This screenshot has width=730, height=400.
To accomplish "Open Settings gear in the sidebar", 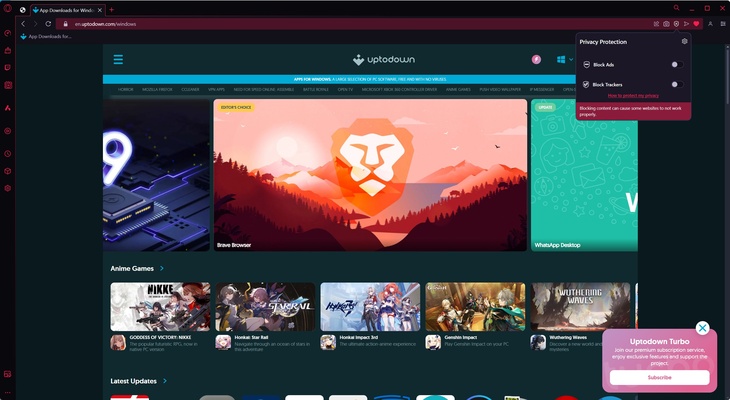I will pyautogui.click(x=7, y=189).
